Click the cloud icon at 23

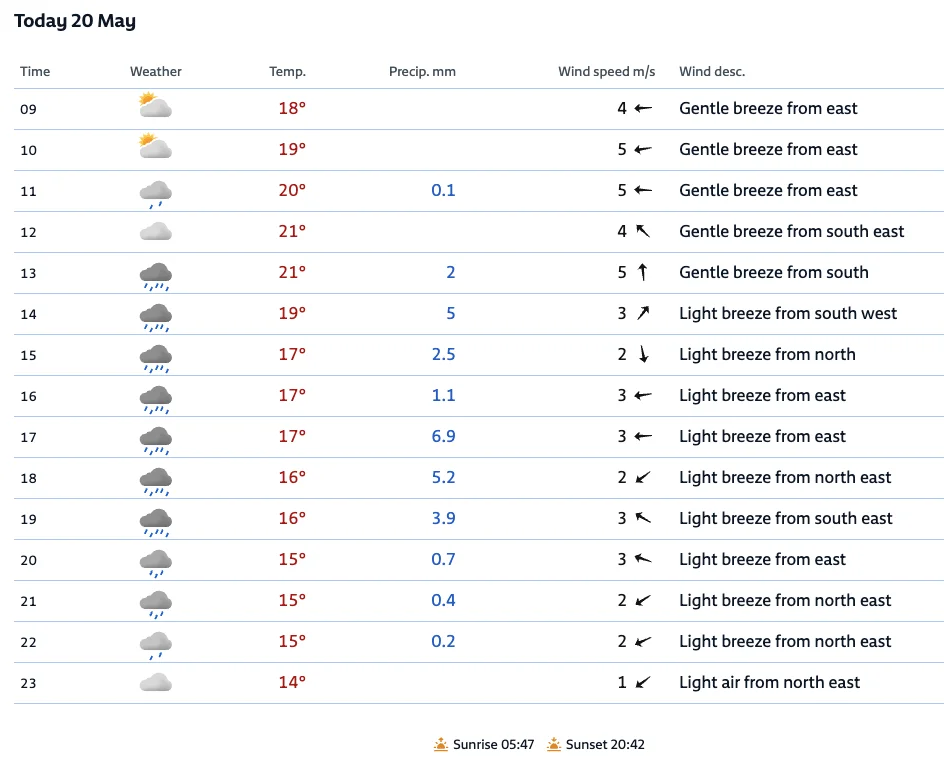coord(155,683)
